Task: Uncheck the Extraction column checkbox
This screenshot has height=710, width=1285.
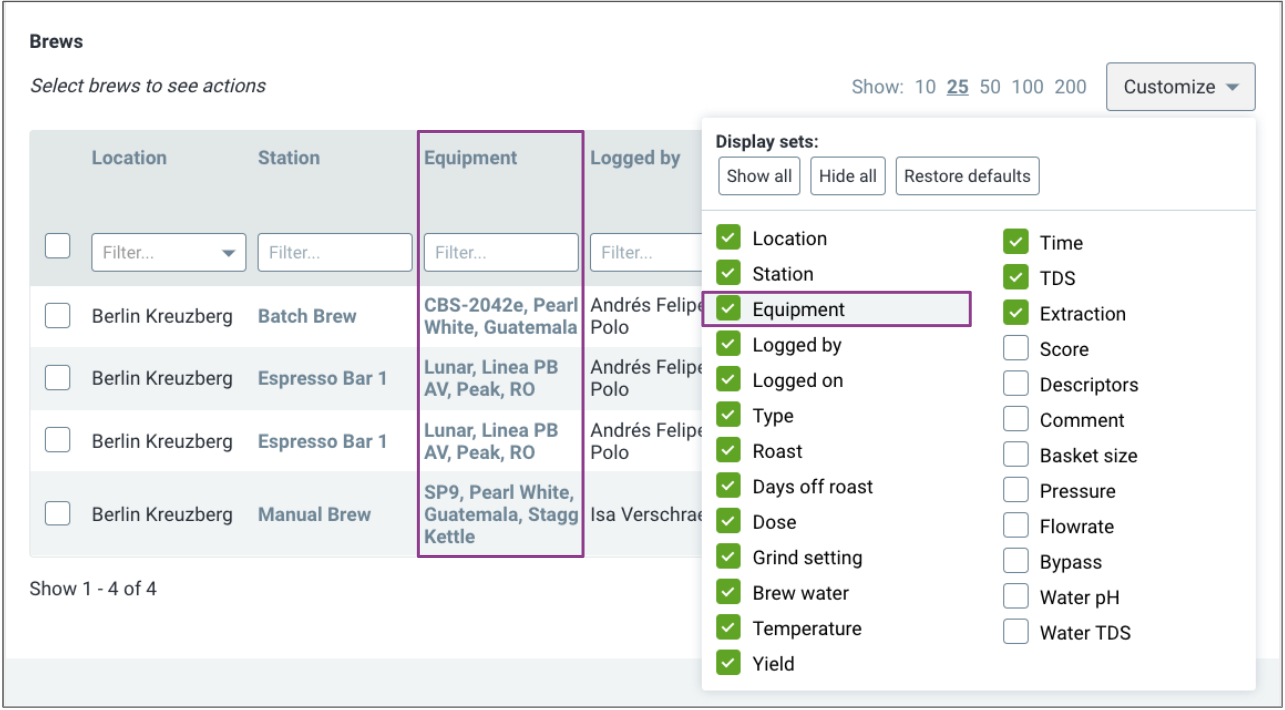Action: 1016,313
